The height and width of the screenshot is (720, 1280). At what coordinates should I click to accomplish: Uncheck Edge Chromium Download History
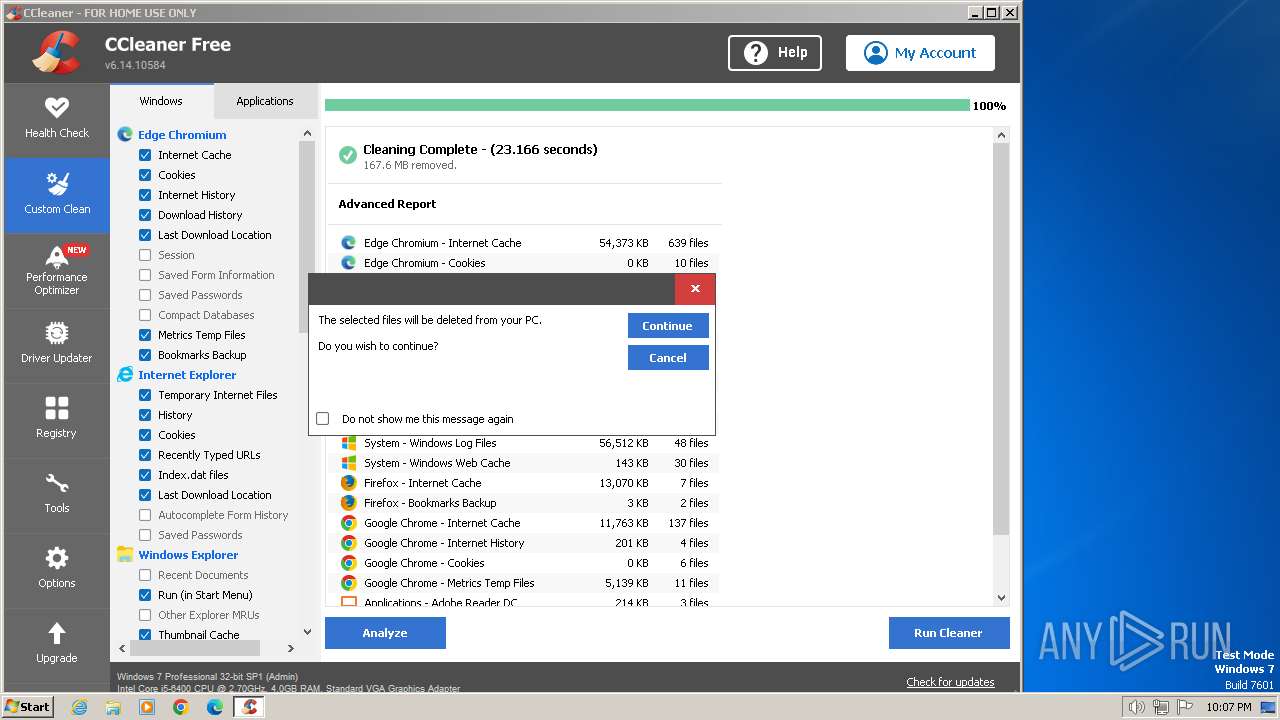tap(145, 215)
